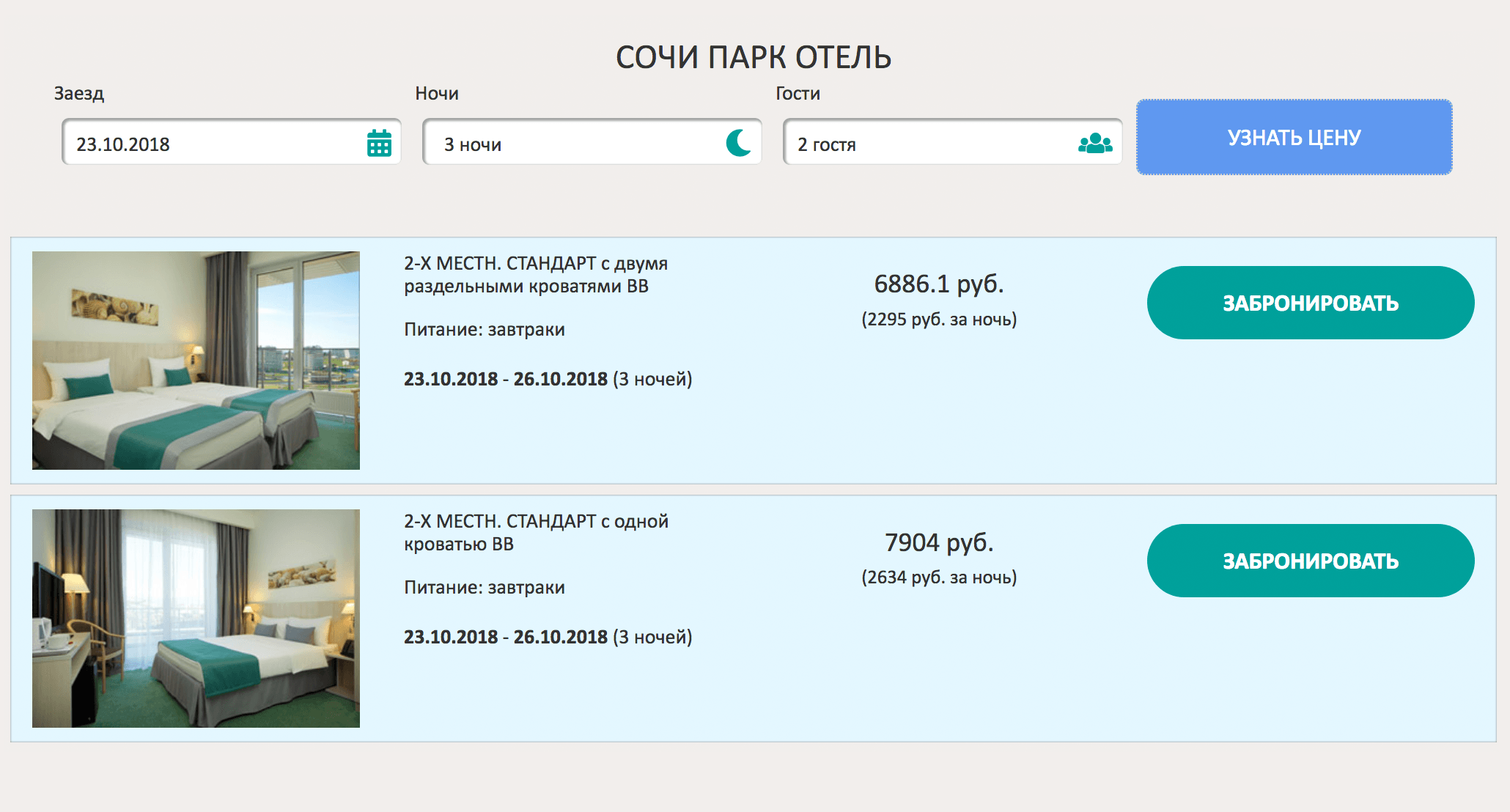Book the single bed standard room
The width and height of the screenshot is (1510, 812).
click(1311, 561)
